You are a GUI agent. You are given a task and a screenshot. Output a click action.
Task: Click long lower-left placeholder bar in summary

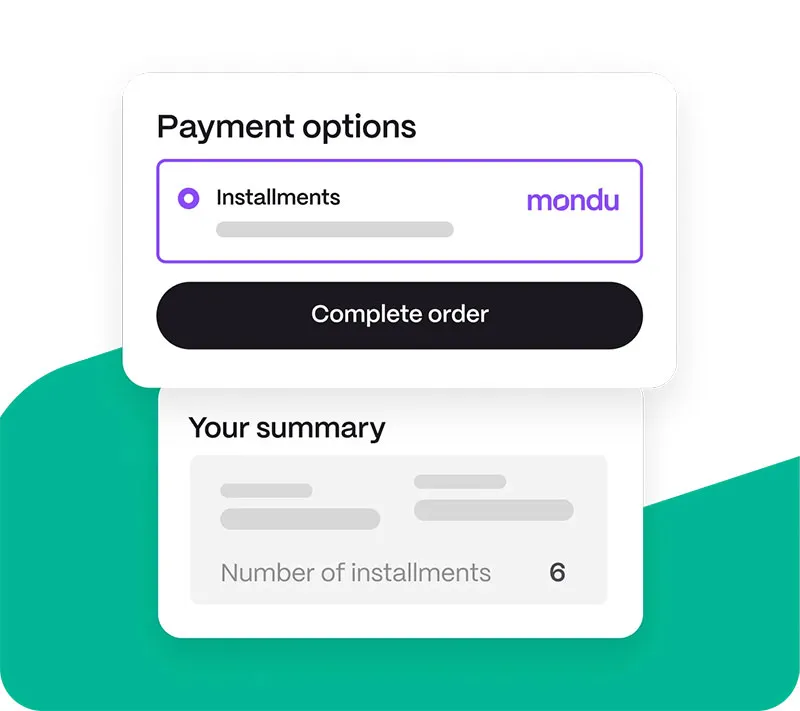pyautogui.click(x=300, y=519)
